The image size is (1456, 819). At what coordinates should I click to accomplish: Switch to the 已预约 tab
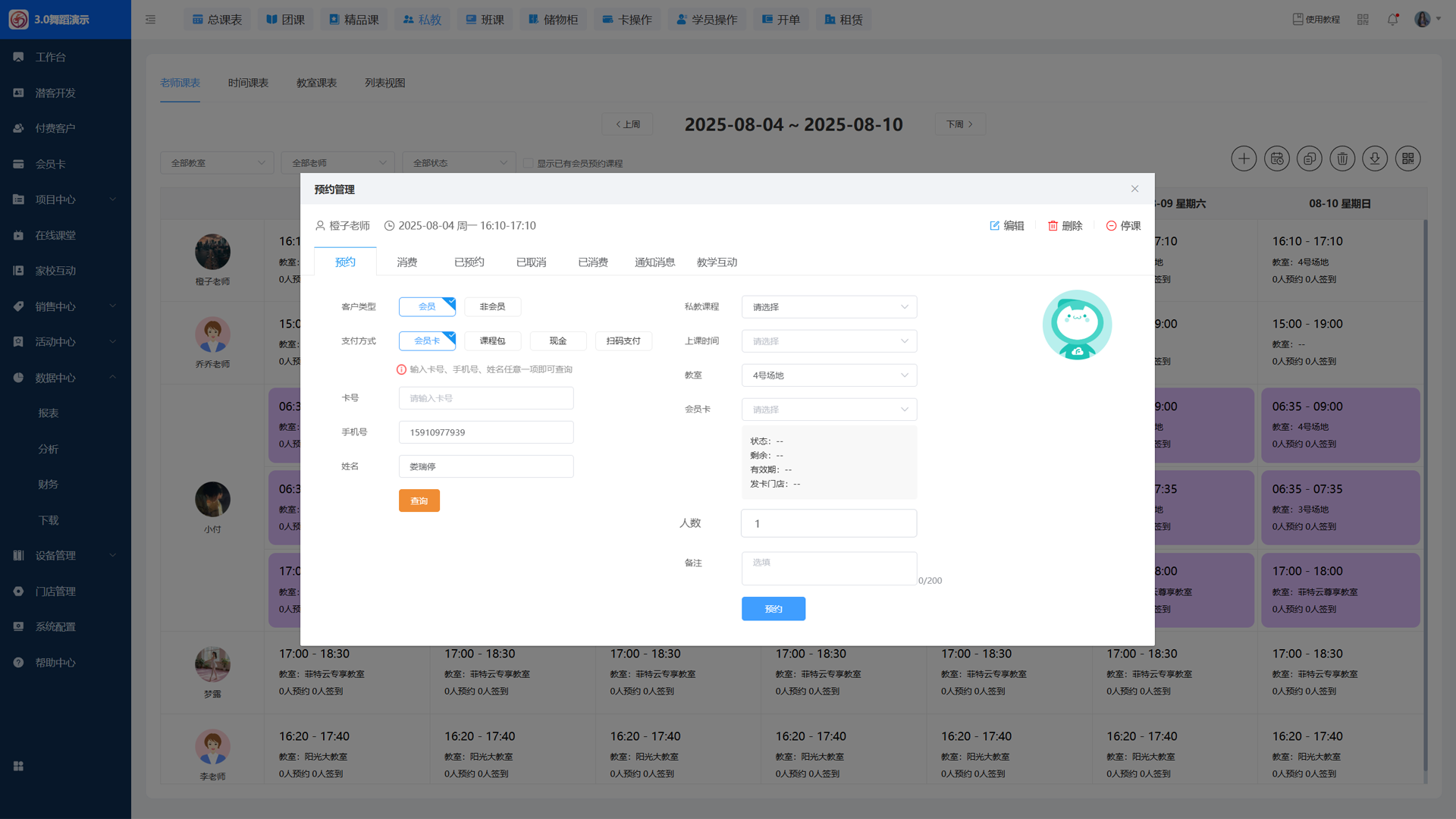pos(469,262)
